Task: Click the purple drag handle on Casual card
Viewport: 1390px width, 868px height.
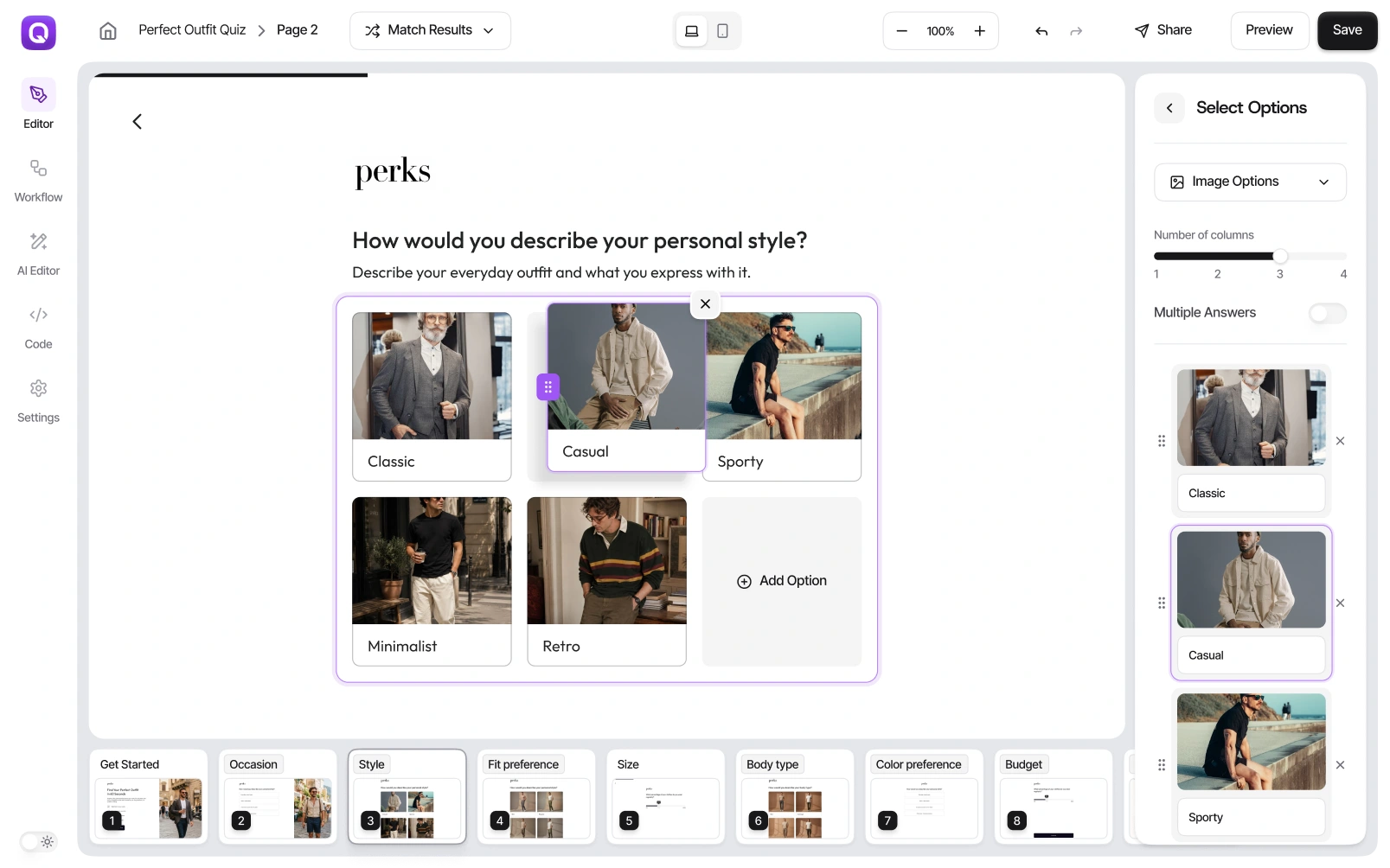Action: (548, 386)
